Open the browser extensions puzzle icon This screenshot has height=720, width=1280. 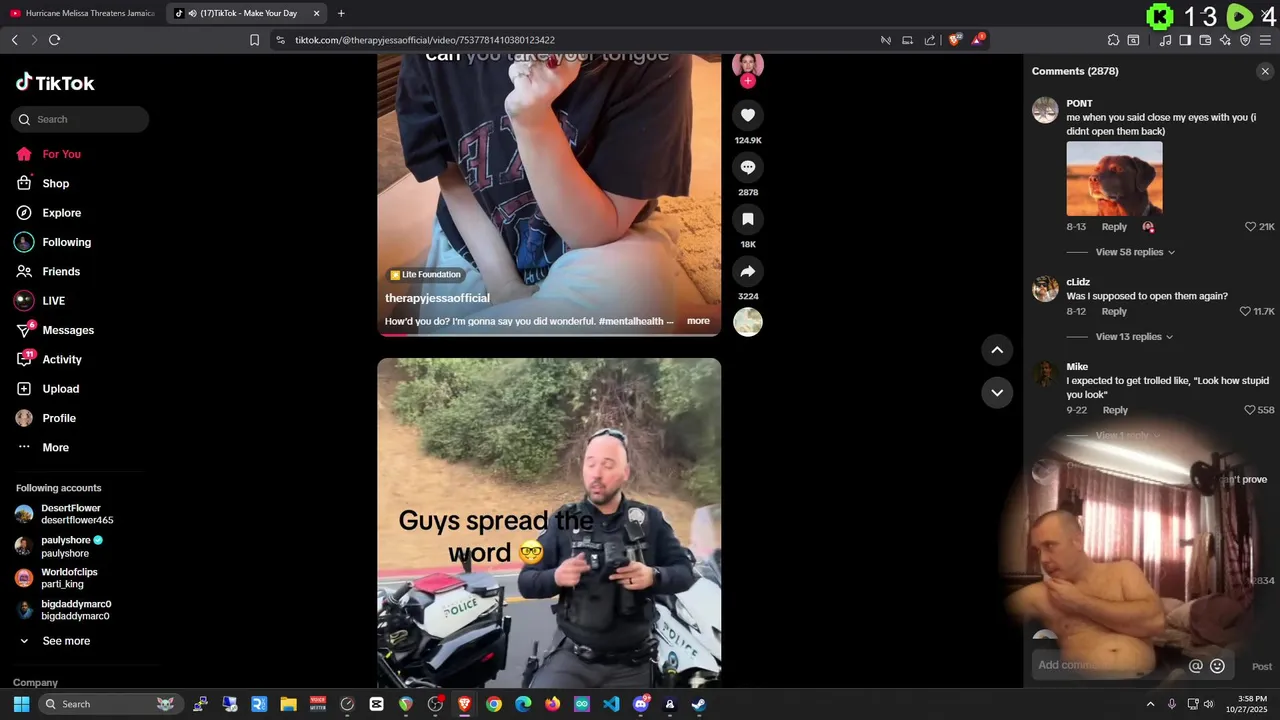click(x=1113, y=40)
